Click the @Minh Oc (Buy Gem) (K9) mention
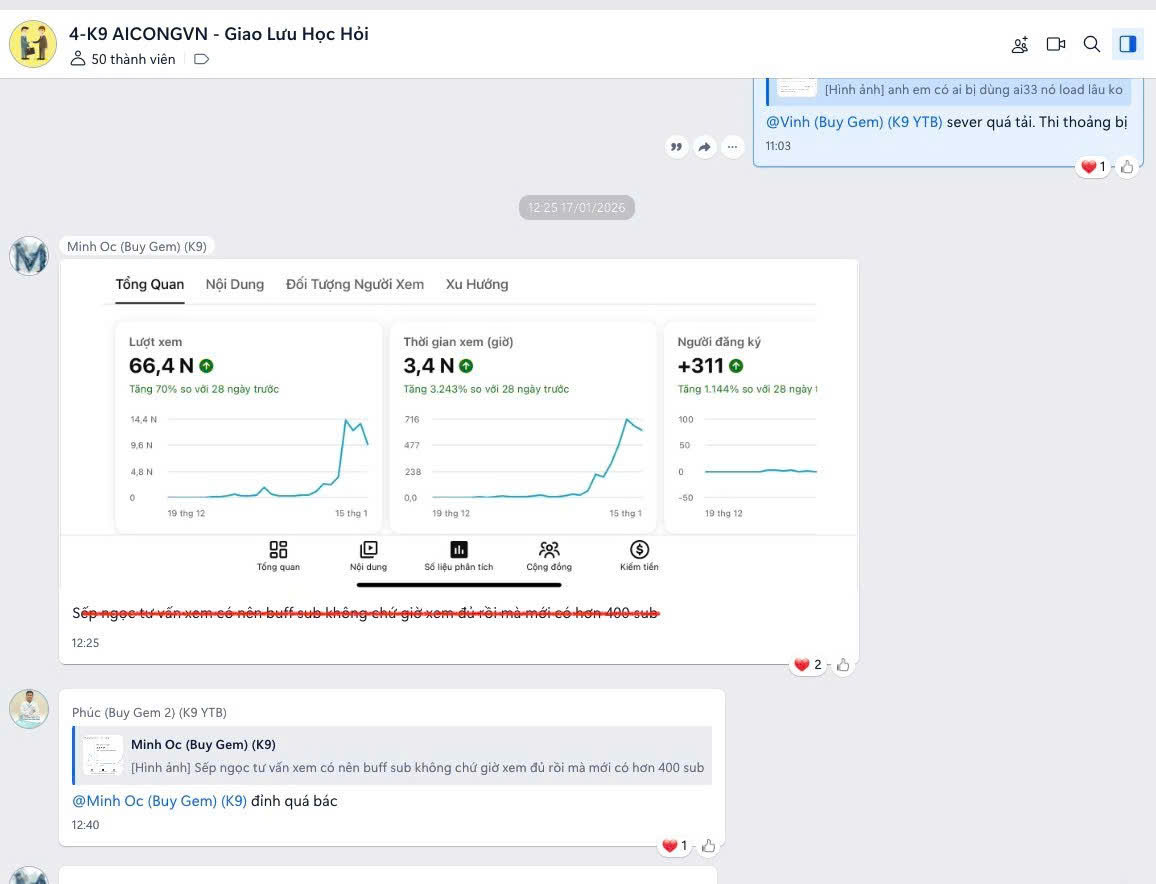Viewport: 1156px width, 884px height. click(159, 801)
